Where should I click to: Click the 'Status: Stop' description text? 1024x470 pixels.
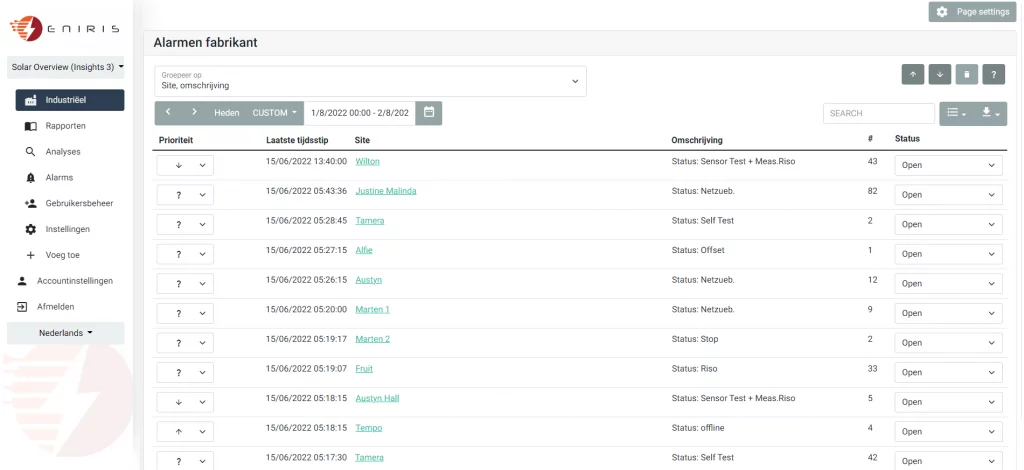(x=695, y=339)
